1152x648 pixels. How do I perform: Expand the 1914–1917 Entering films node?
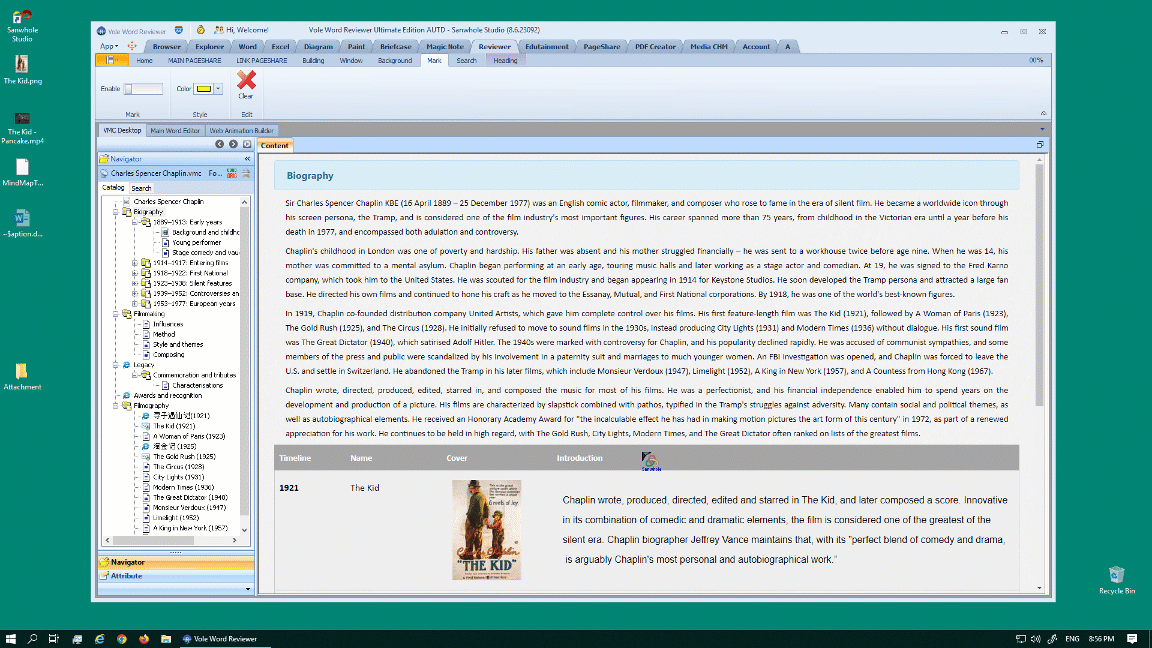[135, 263]
